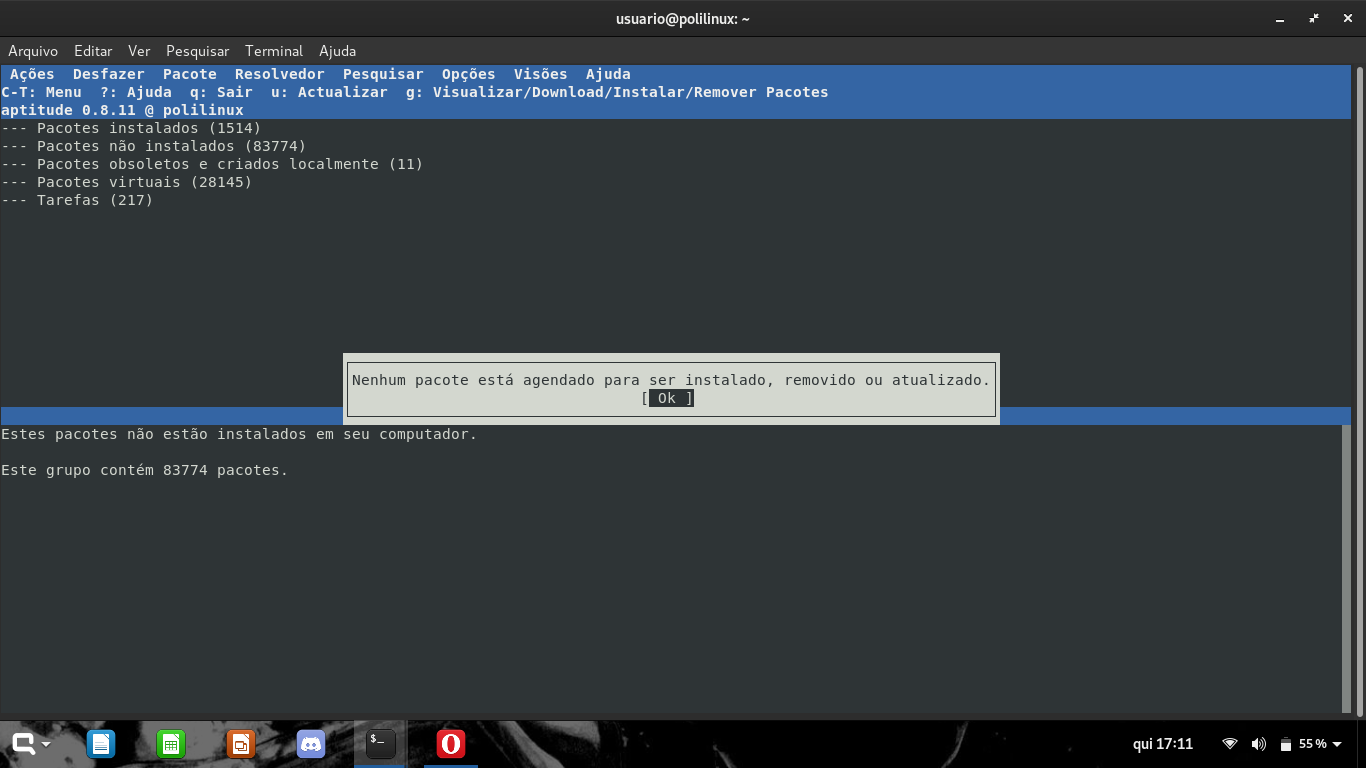
Task: Open Ajuda in the aptitude menu bar
Action: click(x=608, y=74)
